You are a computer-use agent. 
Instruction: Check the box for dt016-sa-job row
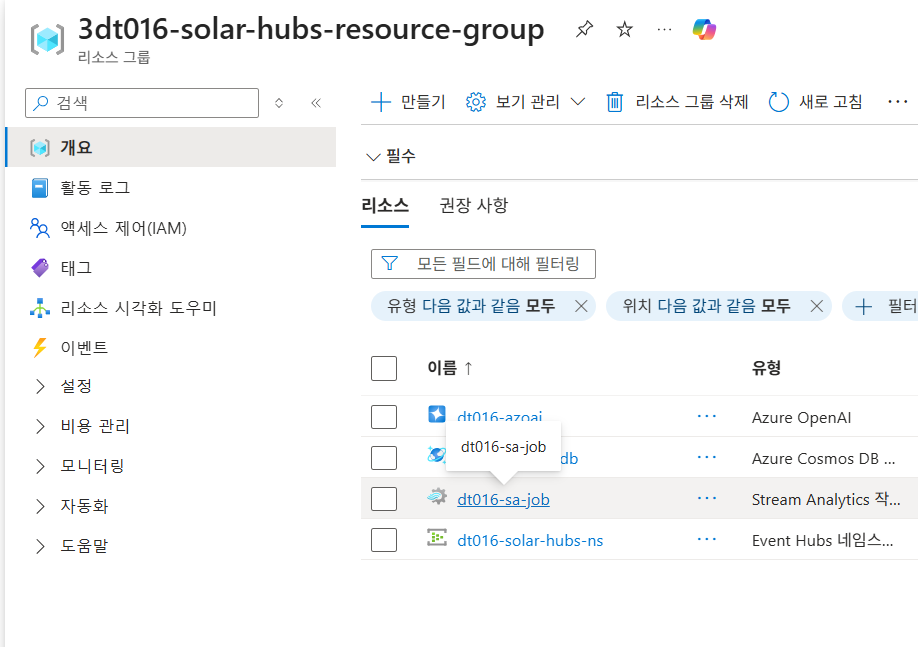tap(384, 499)
